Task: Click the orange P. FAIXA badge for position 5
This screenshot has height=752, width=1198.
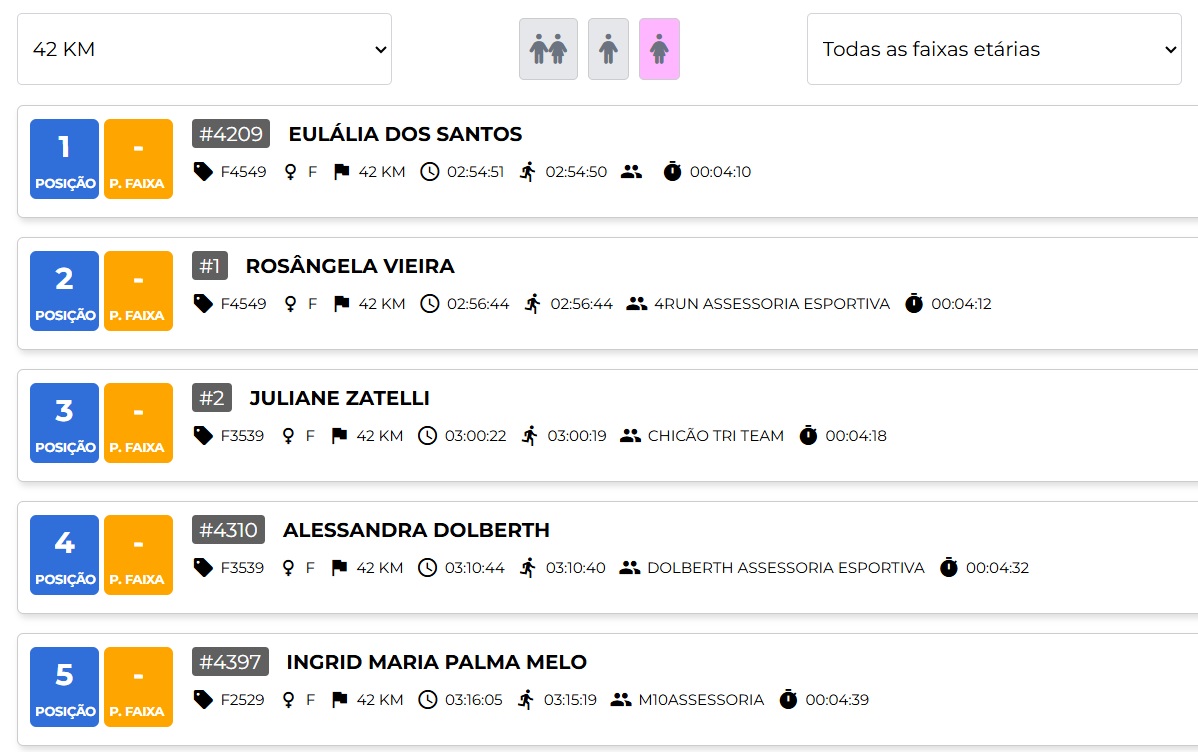Action: [138, 687]
